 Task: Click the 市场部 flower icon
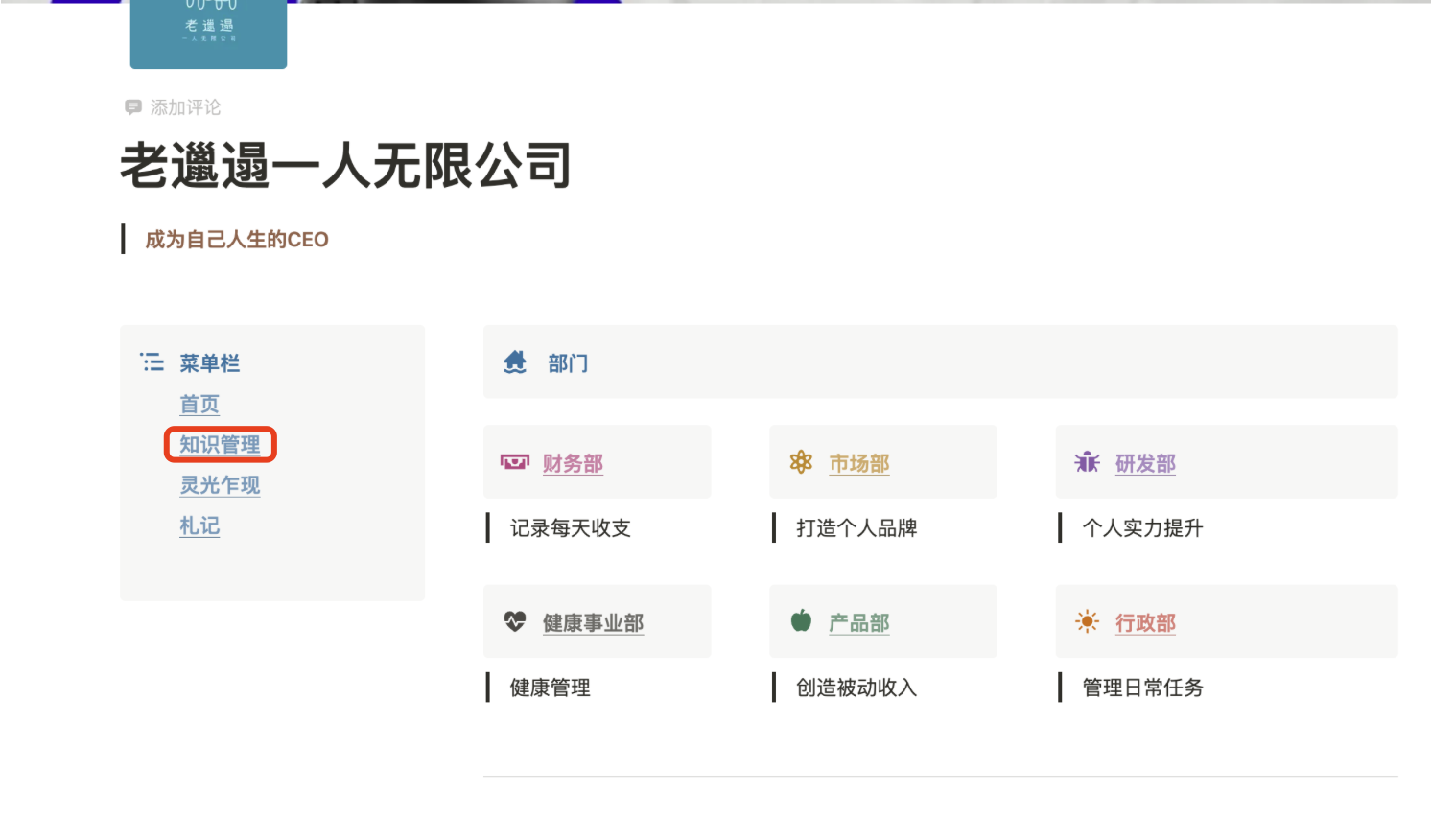pyautogui.click(x=801, y=462)
